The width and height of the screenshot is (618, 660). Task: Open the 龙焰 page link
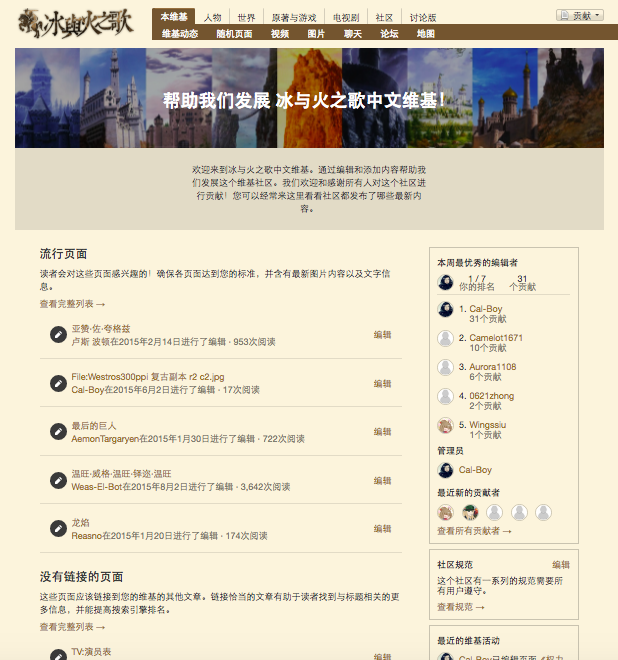(80, 523)
